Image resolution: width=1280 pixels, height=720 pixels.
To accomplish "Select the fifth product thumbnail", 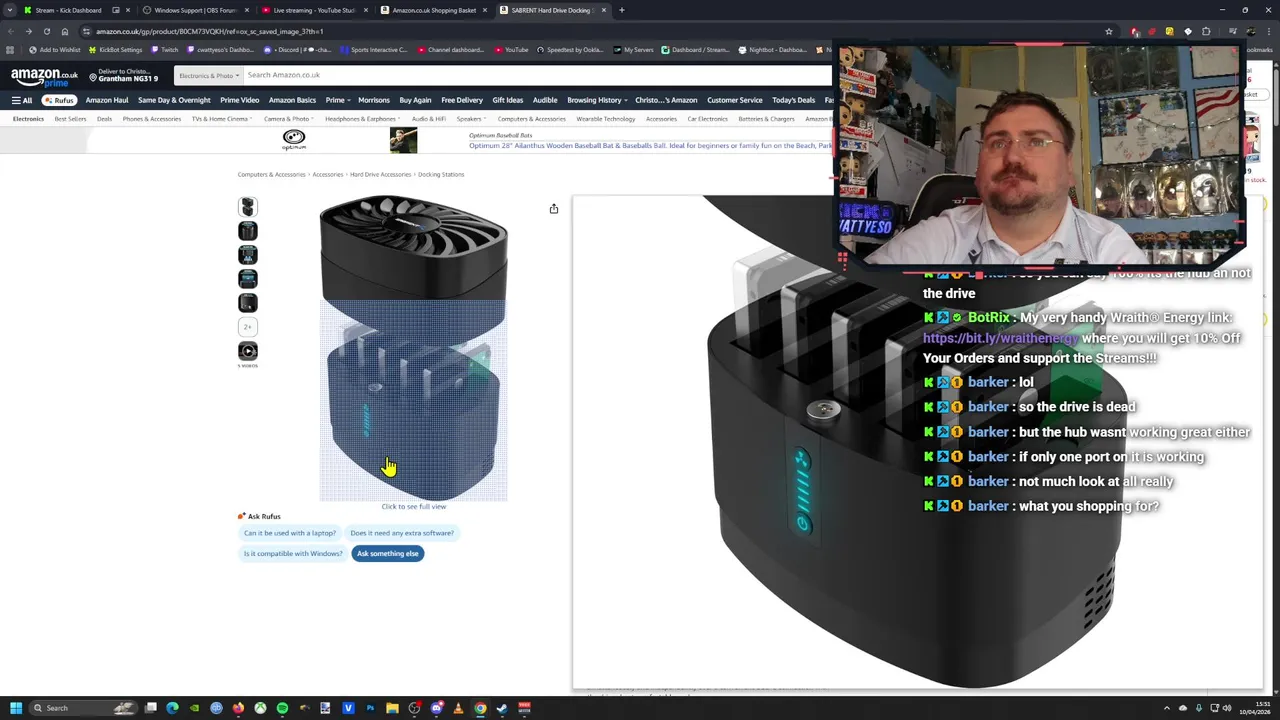I will 248,303.
